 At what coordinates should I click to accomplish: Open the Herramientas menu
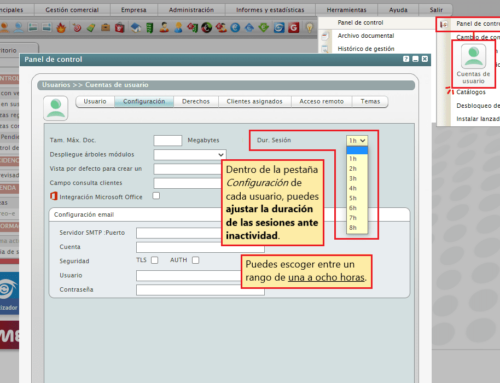click(346, 10)
